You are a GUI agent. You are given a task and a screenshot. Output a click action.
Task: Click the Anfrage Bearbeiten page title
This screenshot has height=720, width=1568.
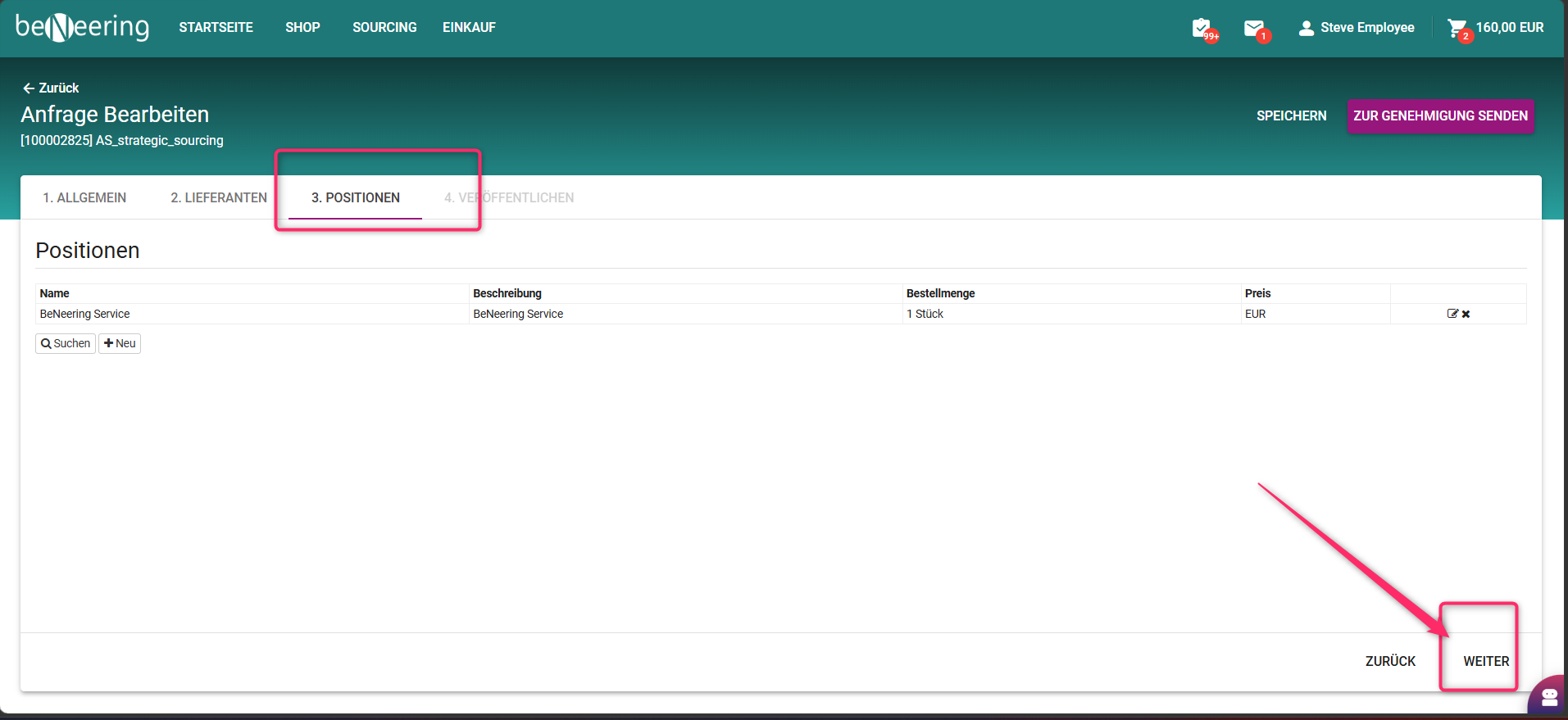pyautogui.click(x=115, y=114)
